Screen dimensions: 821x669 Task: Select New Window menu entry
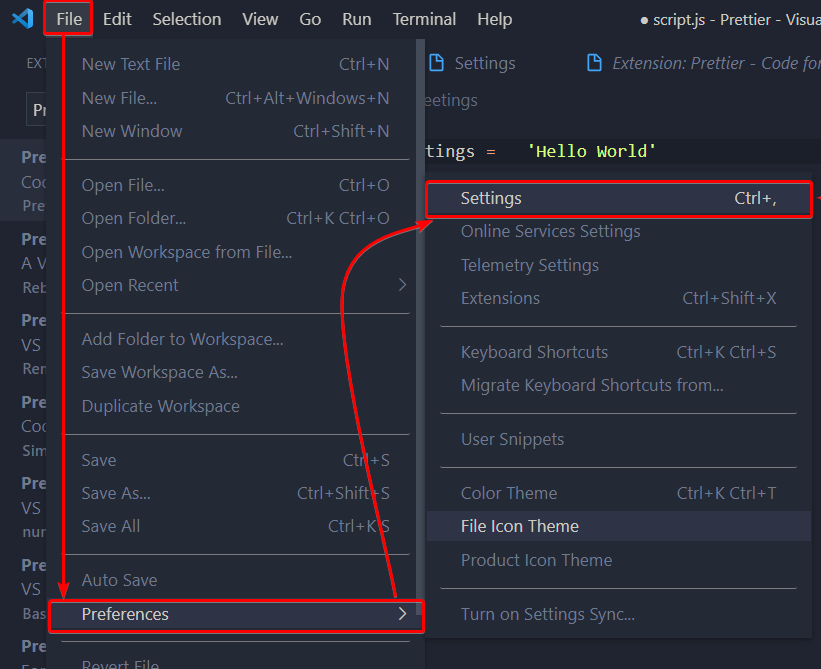pyautogui.click(x=236, y=131)
